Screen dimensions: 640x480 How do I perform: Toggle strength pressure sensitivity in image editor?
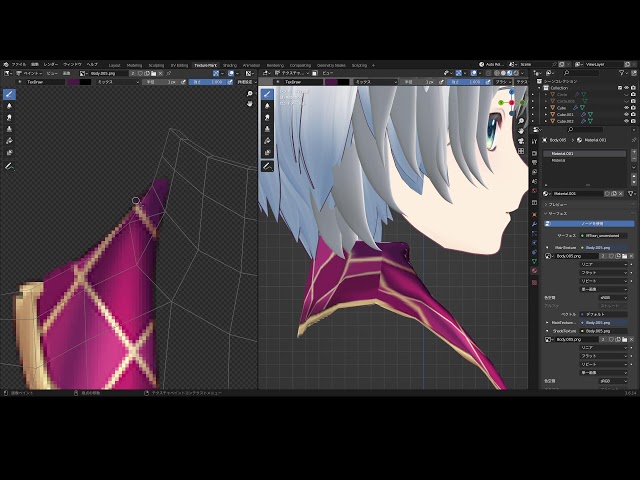click(230, 82)
